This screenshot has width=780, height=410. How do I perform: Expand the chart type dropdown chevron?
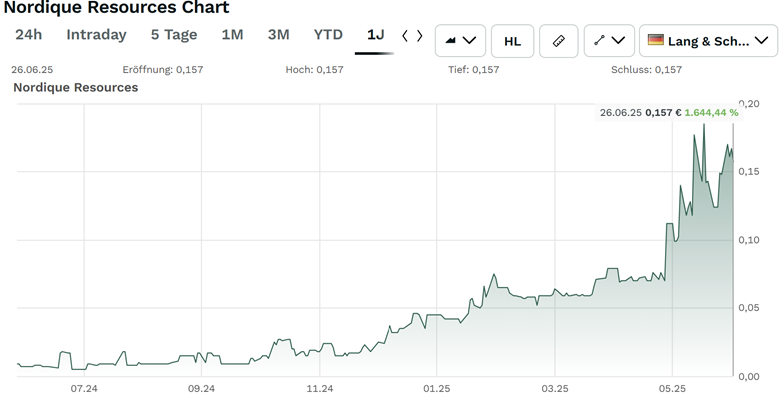(x=470, y=41)
